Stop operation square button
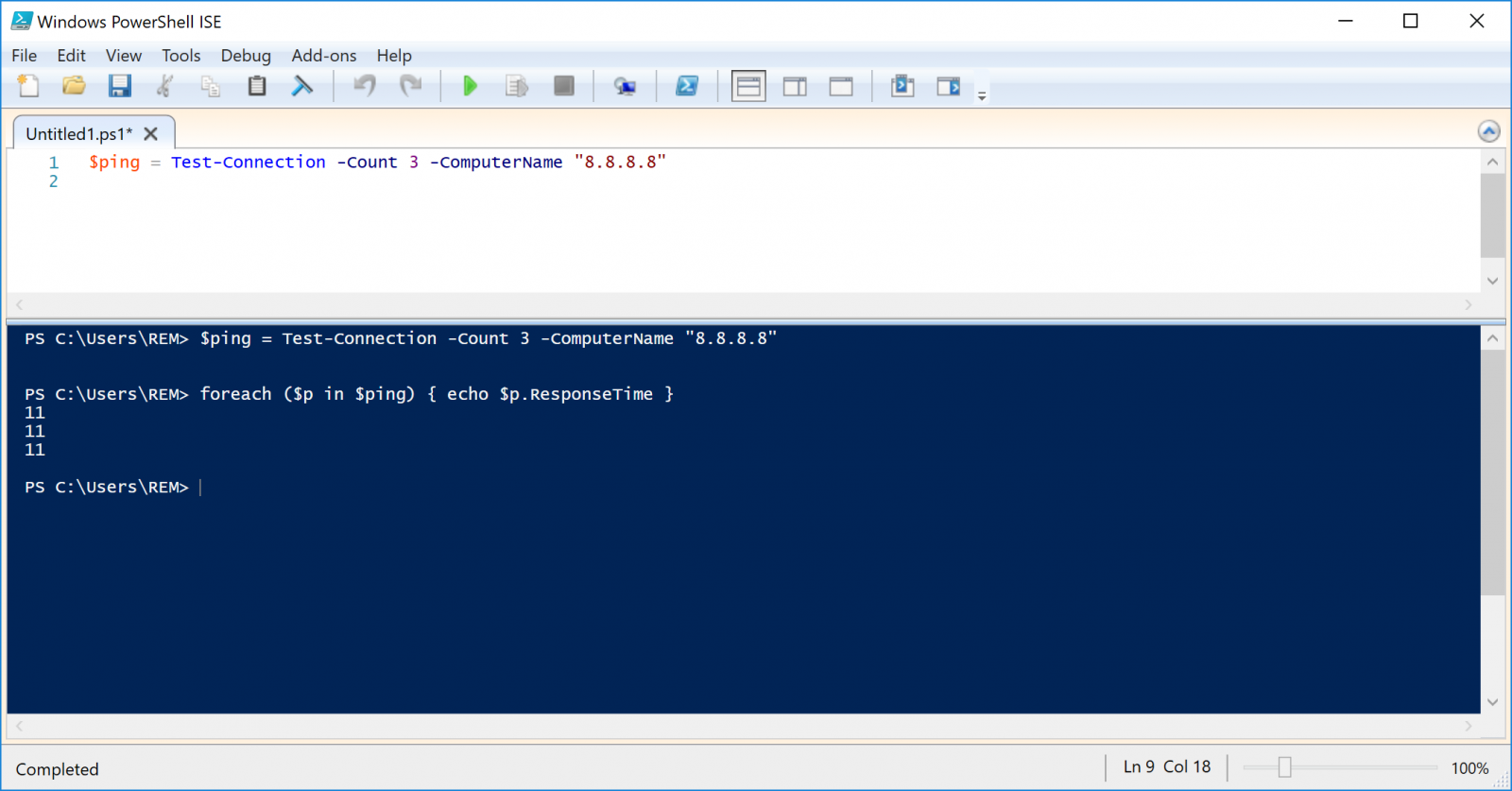 [564, 86]
